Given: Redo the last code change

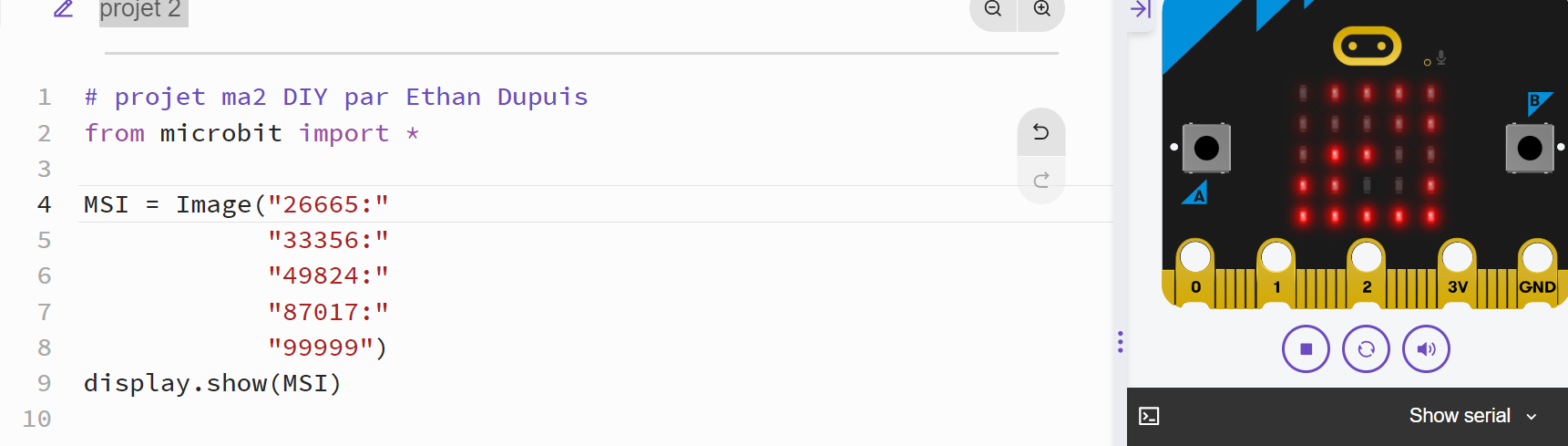Looking at the screenshot, I should point(1040,180).
